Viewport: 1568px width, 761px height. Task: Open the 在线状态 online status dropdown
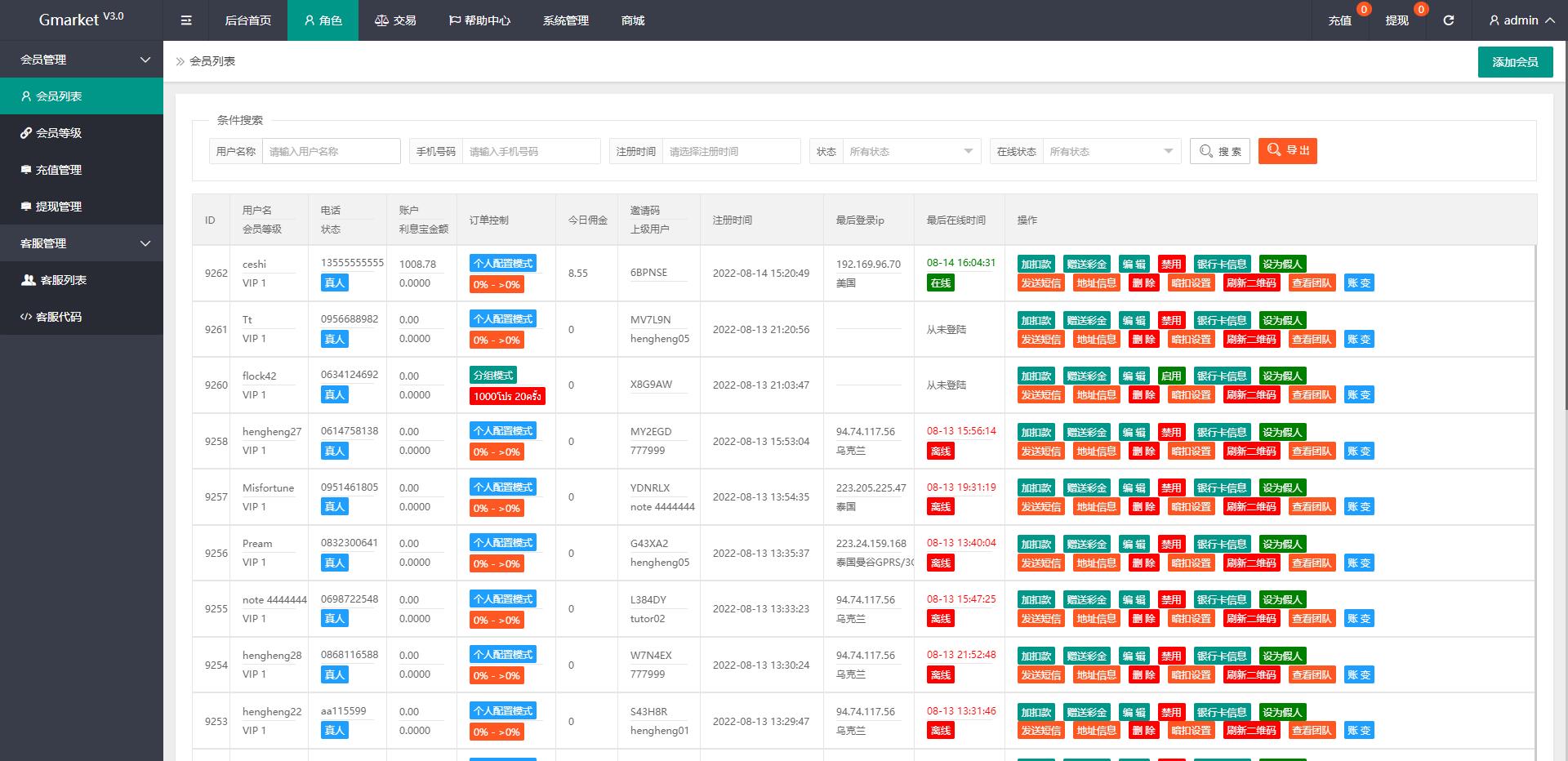(x=1111, y=151)
